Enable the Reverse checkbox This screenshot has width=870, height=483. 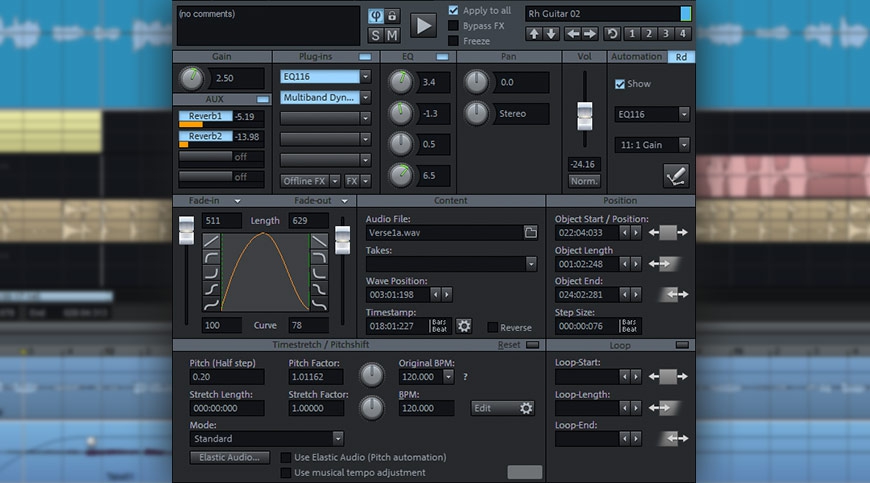click(x=493, y=327)
